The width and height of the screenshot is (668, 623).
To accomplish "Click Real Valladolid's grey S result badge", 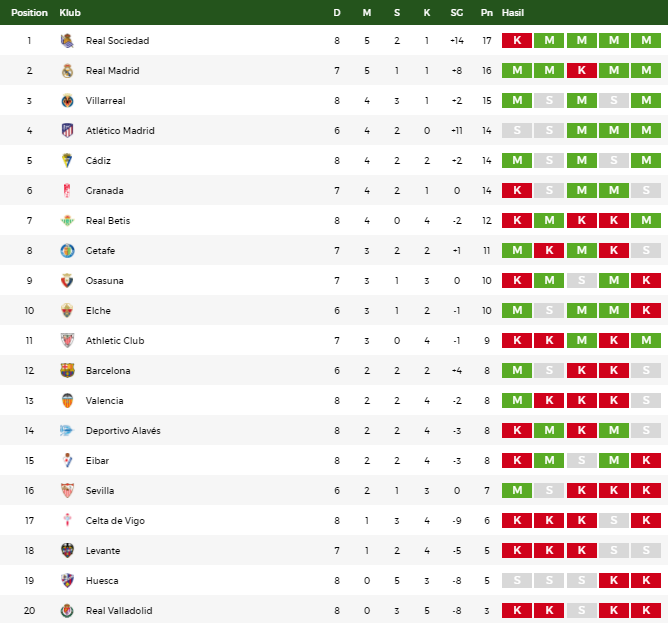I will [582, 610].
